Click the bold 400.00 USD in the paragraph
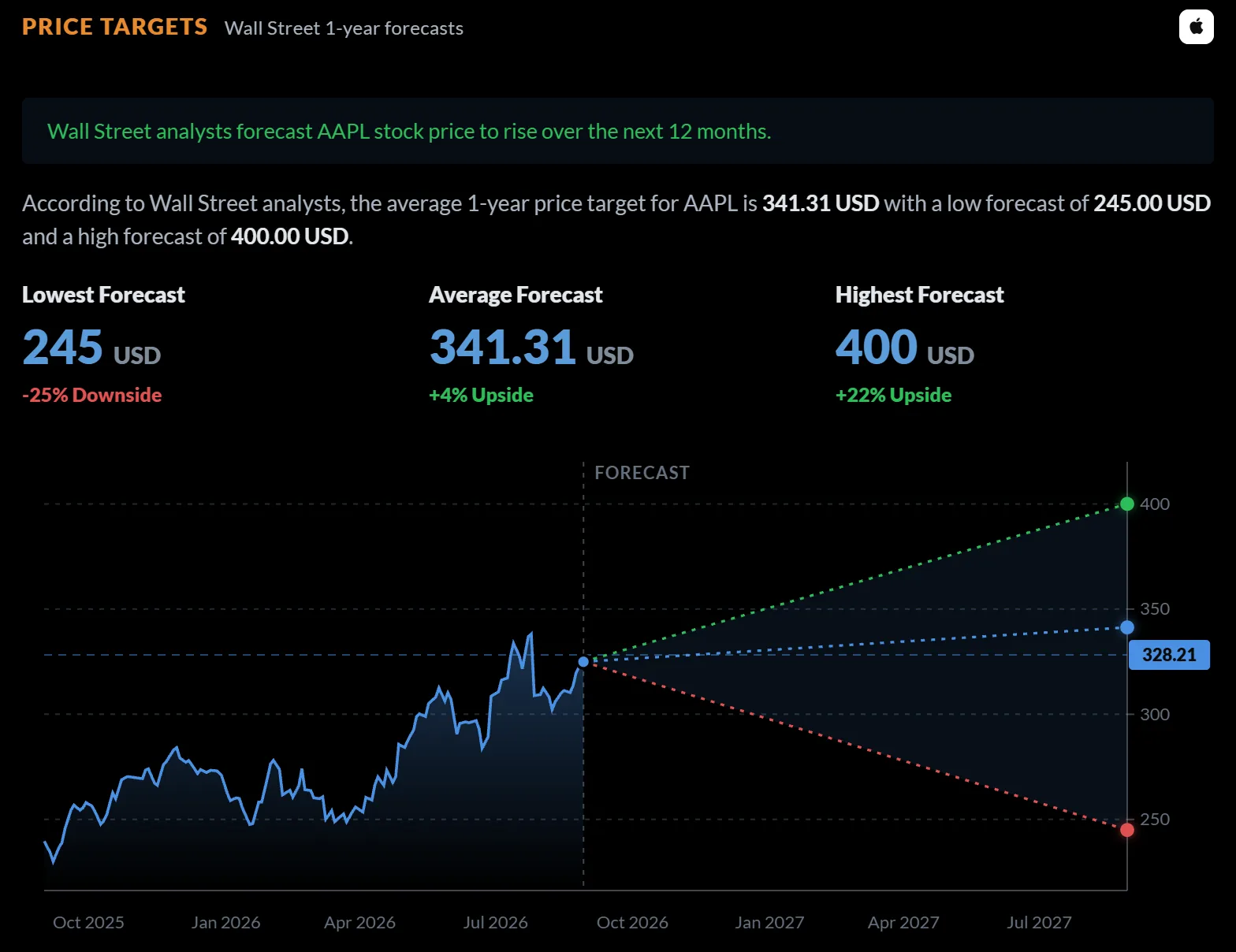 pos(289,236)
